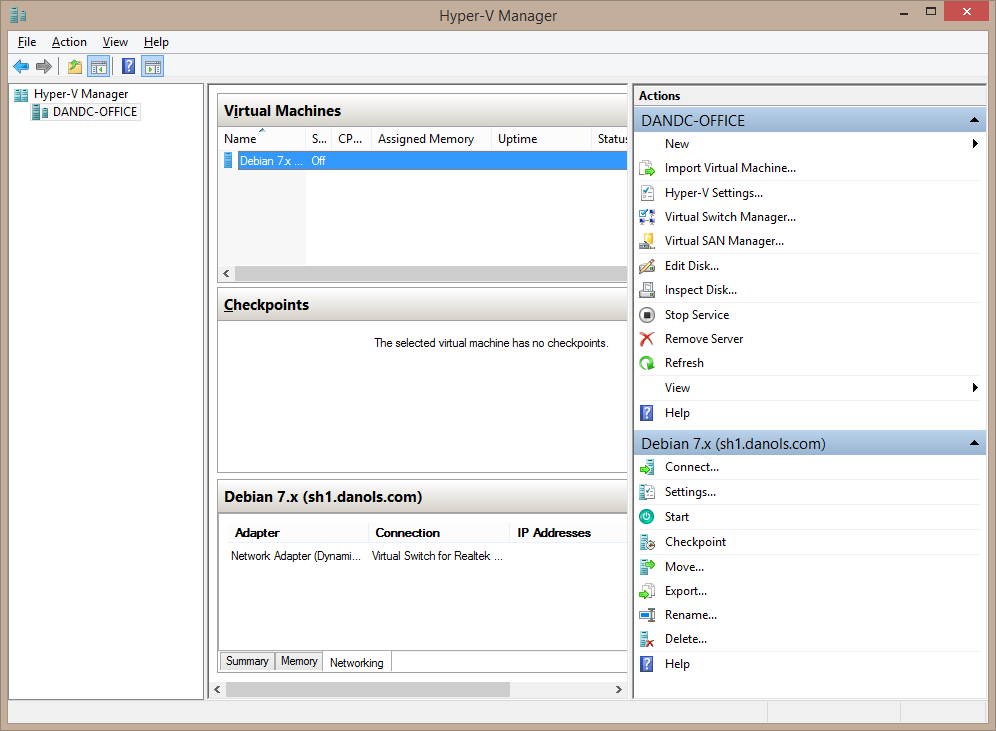The height and width of the screenshot is (731, 996).
Task: Click right arrow of bottom horizontal scrollbar
Action: click(619, 689)
